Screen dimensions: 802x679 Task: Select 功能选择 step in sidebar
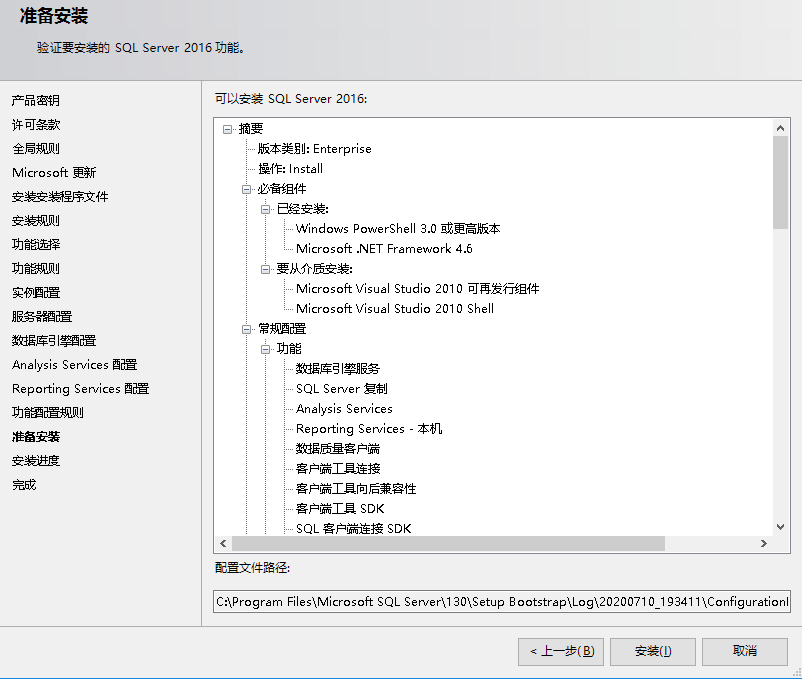[36, 244]
